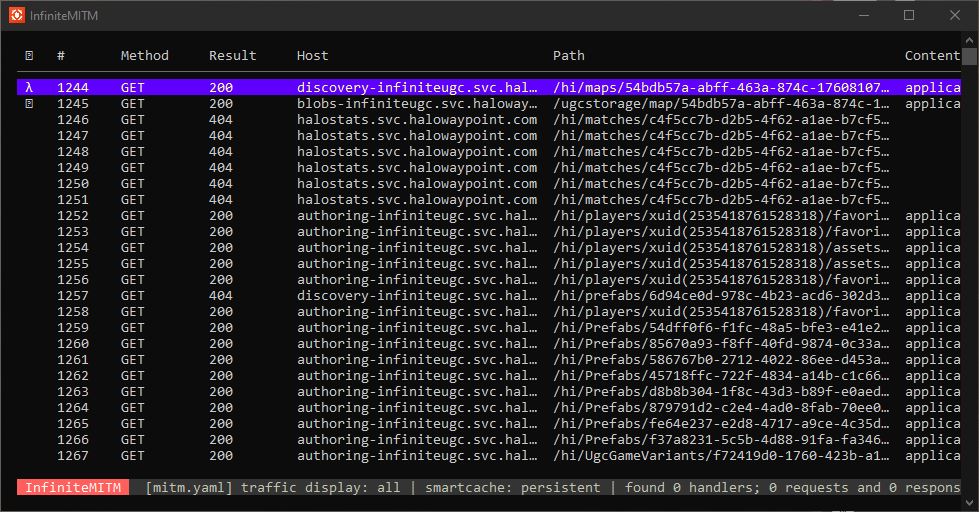The height and width of the screenshot is (512, 979).
Task: Click path /hi/Prefabs/879791d2 on row 1264
Action: tap(721, 408)
